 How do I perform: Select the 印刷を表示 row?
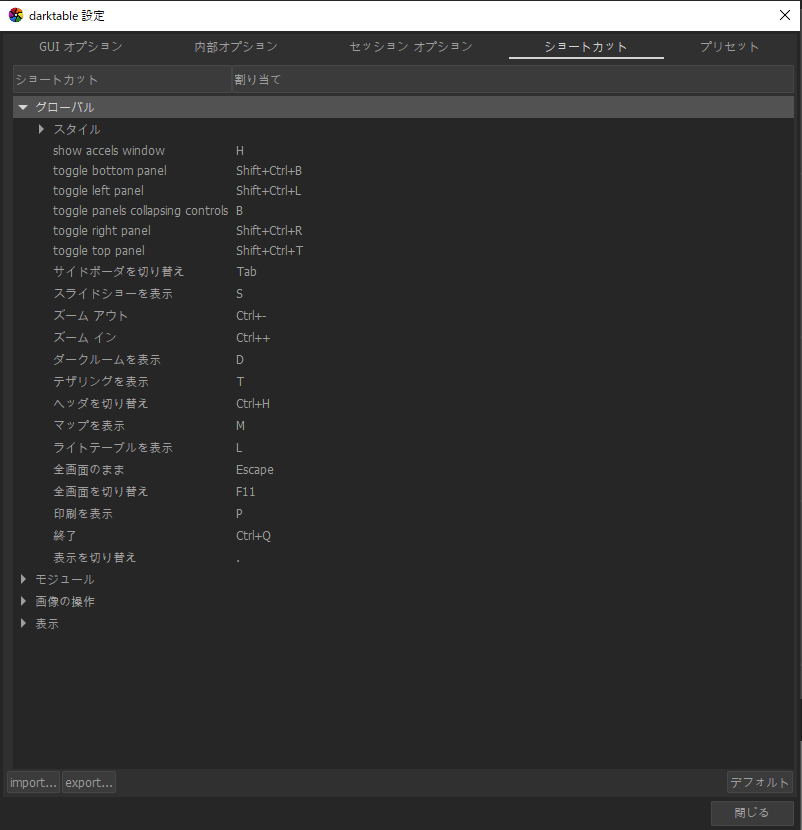(x=403, y=513)
